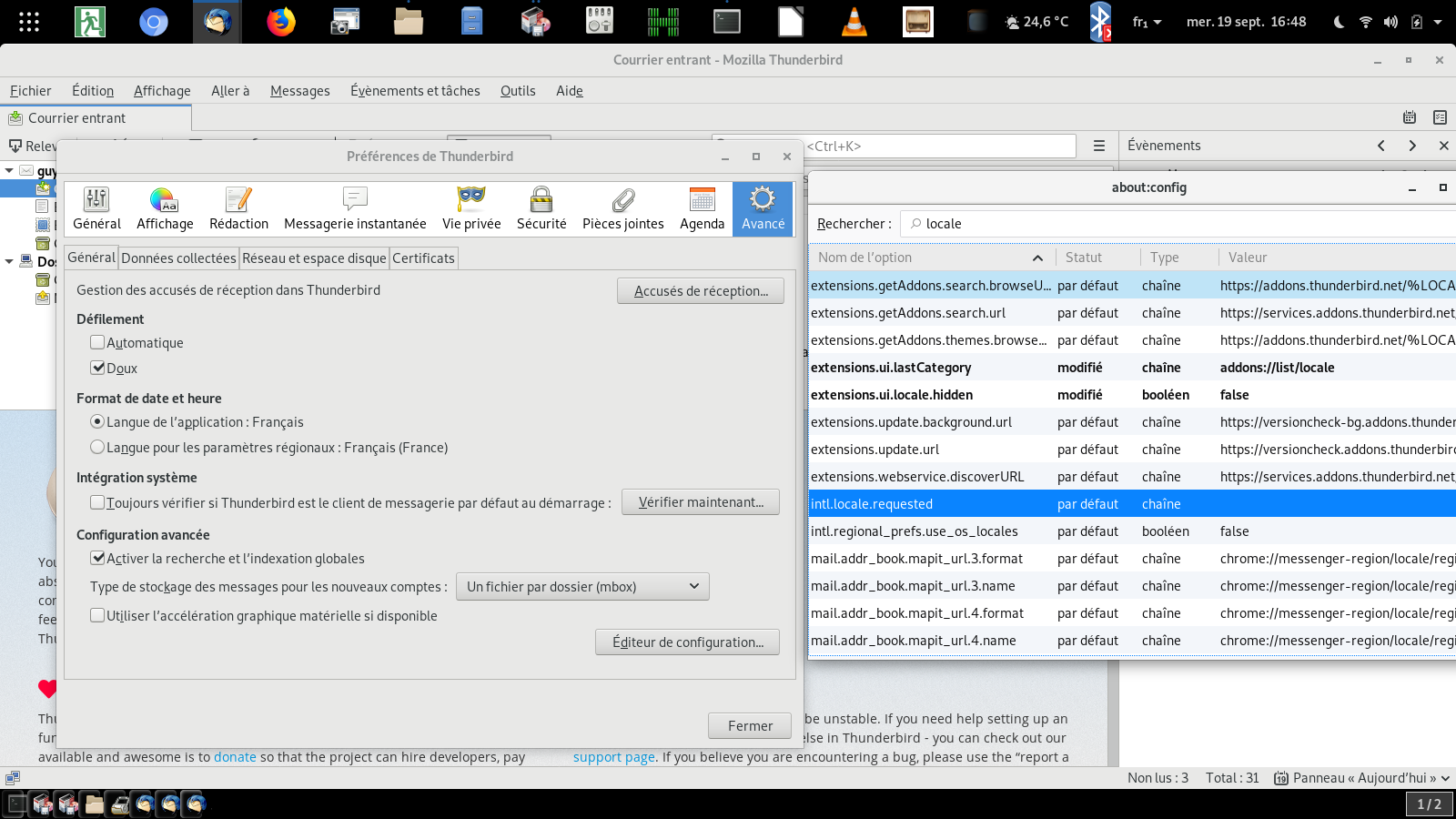Open the Sécurité preferences pane
This screenshot has height=819, width=1456.
[541, 209]
